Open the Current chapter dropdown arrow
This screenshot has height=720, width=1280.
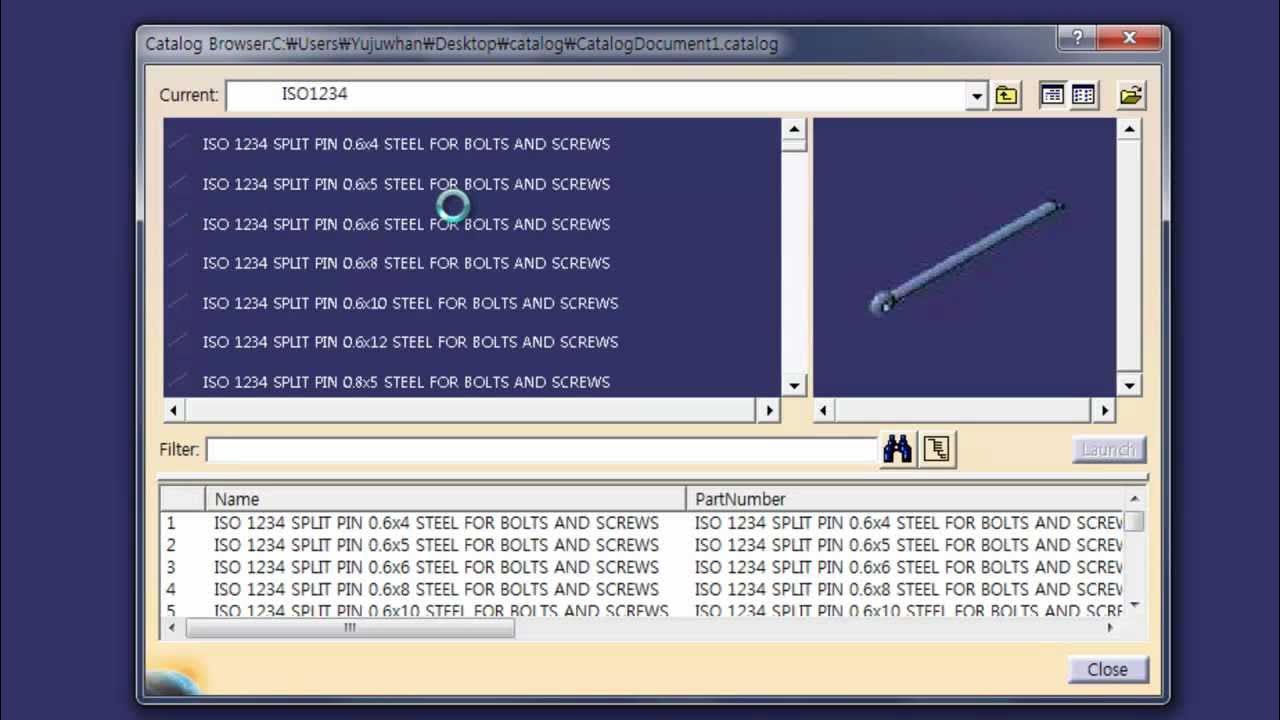tap(977, 96)
